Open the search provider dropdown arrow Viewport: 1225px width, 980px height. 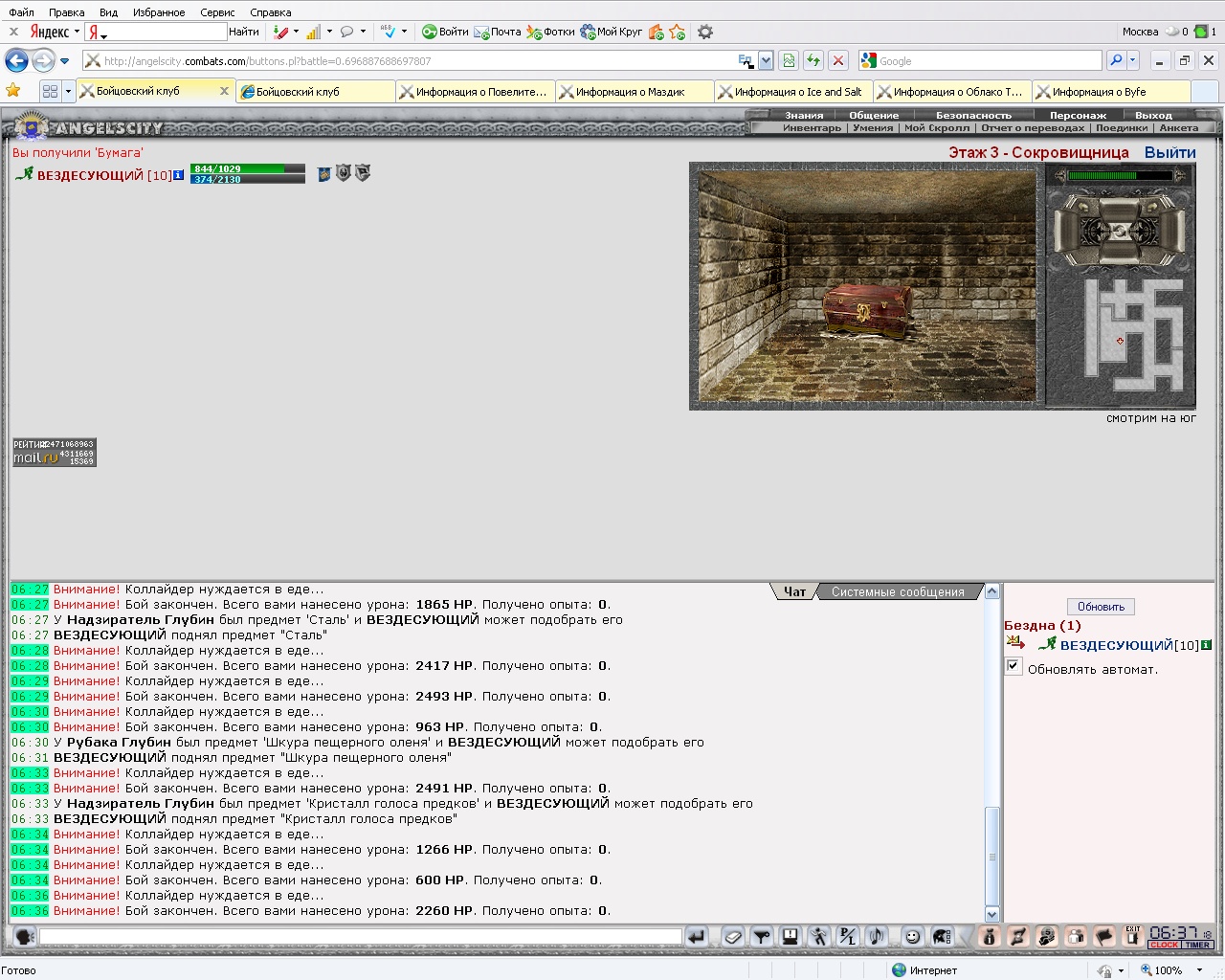click(1133, 60)
